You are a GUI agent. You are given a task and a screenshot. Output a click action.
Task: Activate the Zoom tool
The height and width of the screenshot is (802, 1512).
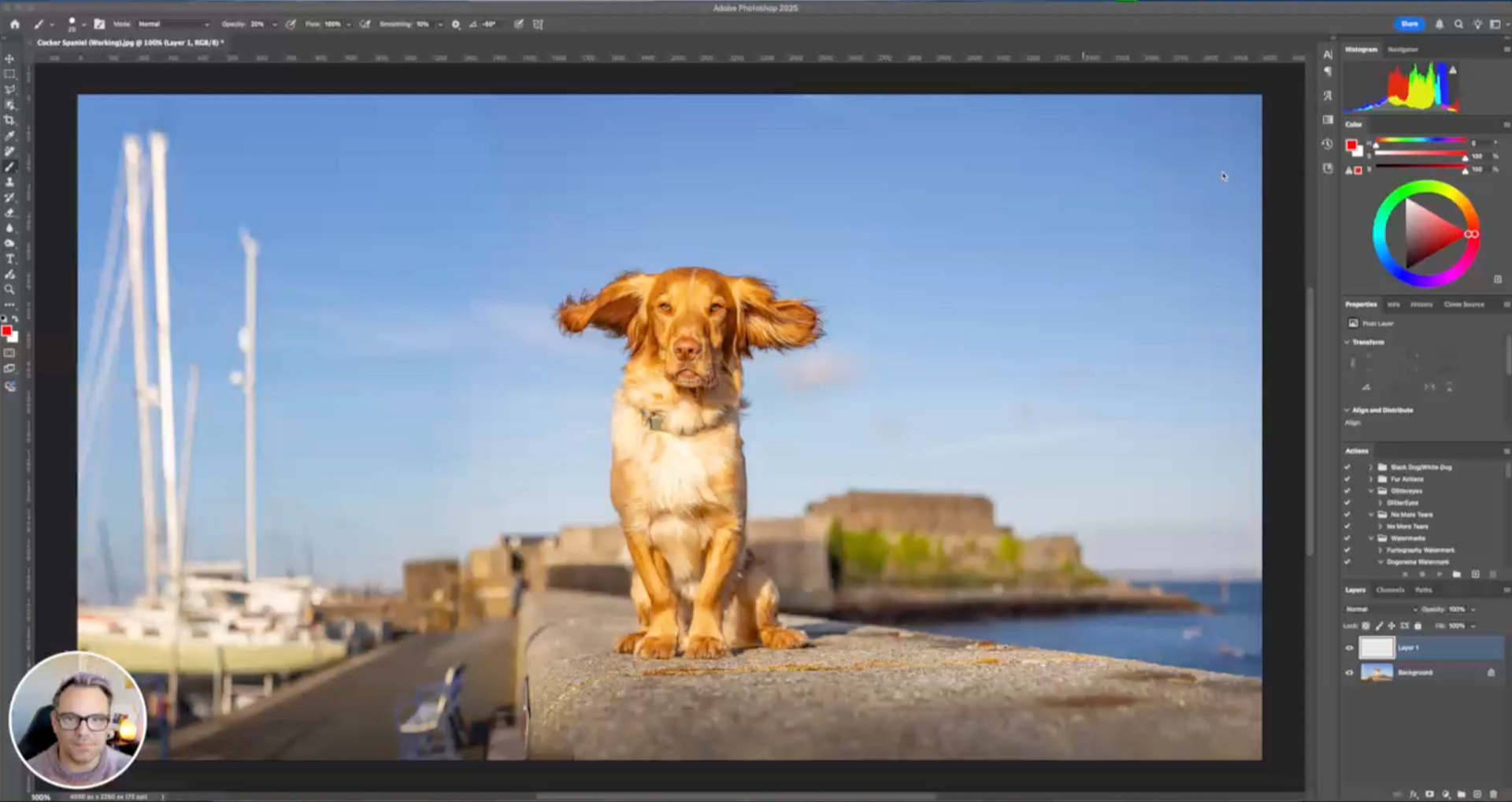9,290
